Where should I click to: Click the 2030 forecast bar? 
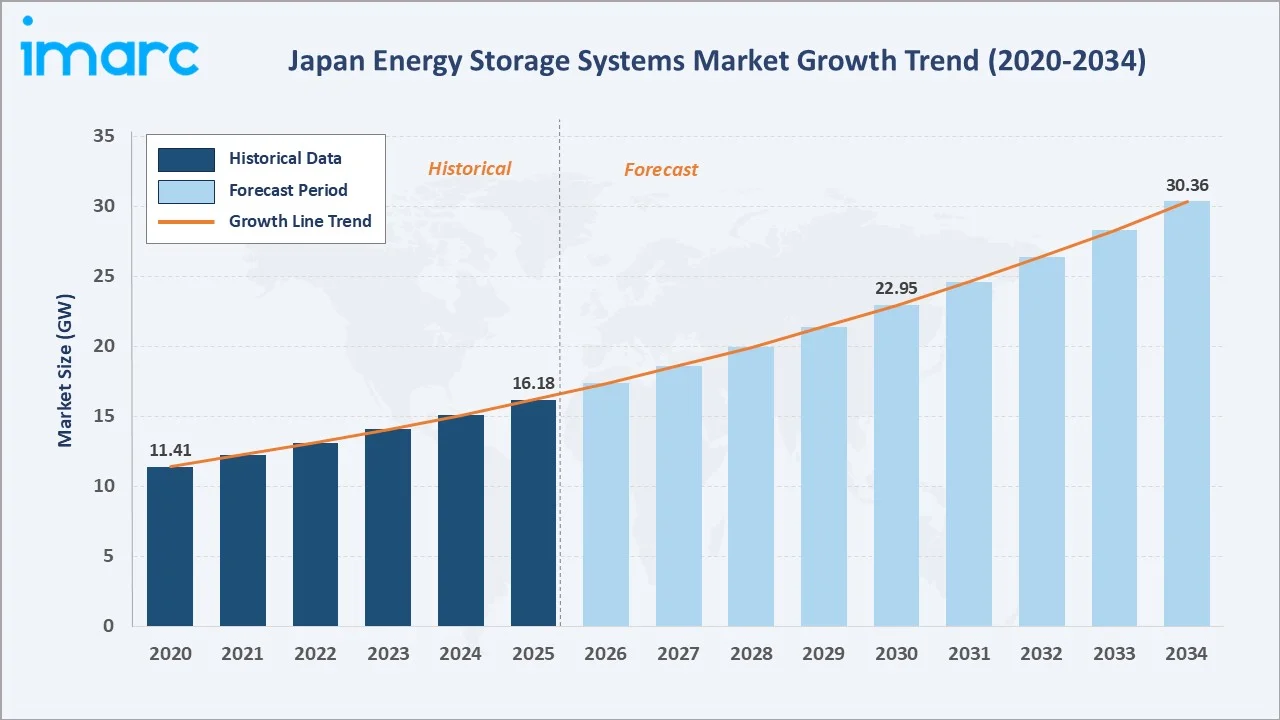(897, 465)
